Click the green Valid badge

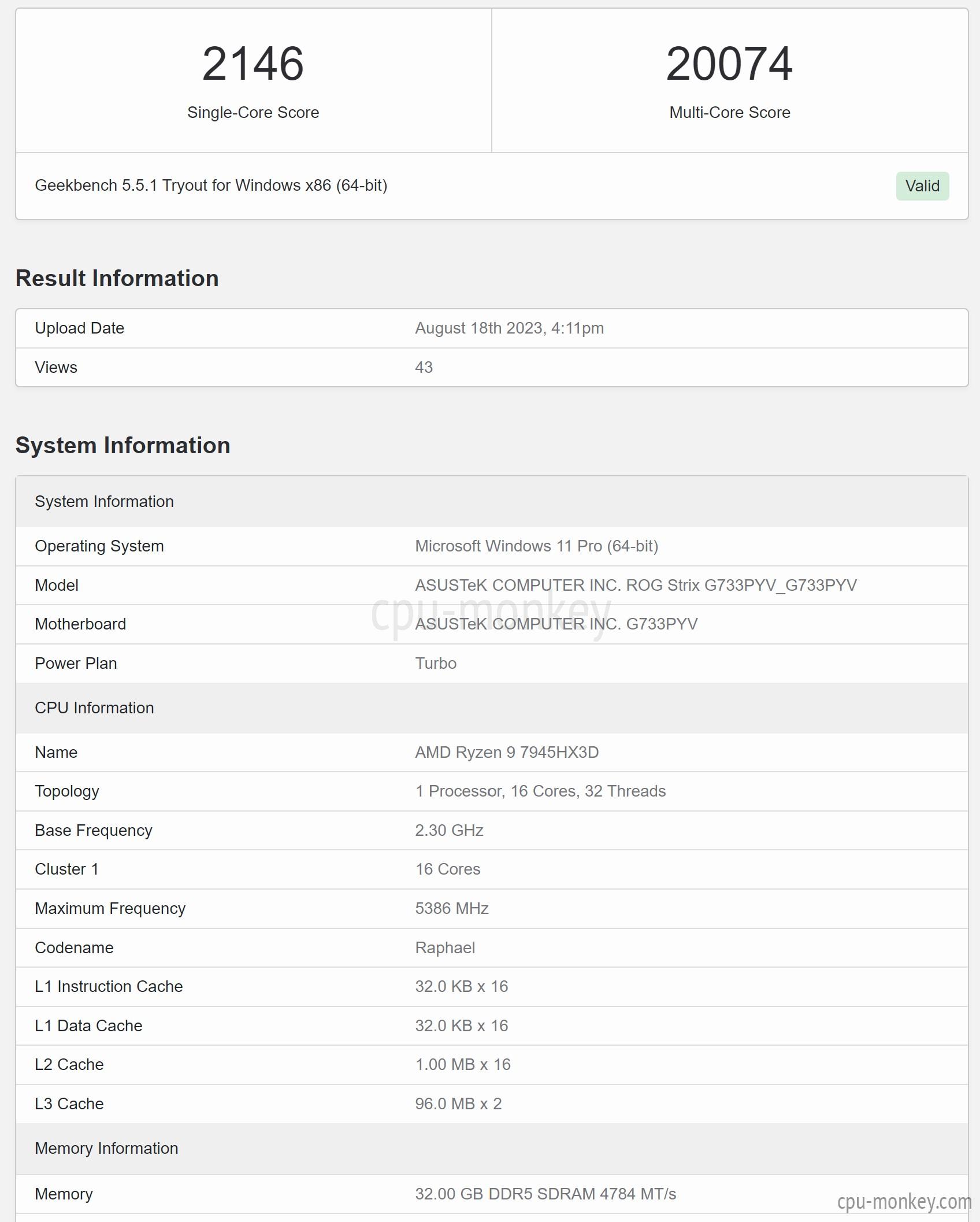922,186
